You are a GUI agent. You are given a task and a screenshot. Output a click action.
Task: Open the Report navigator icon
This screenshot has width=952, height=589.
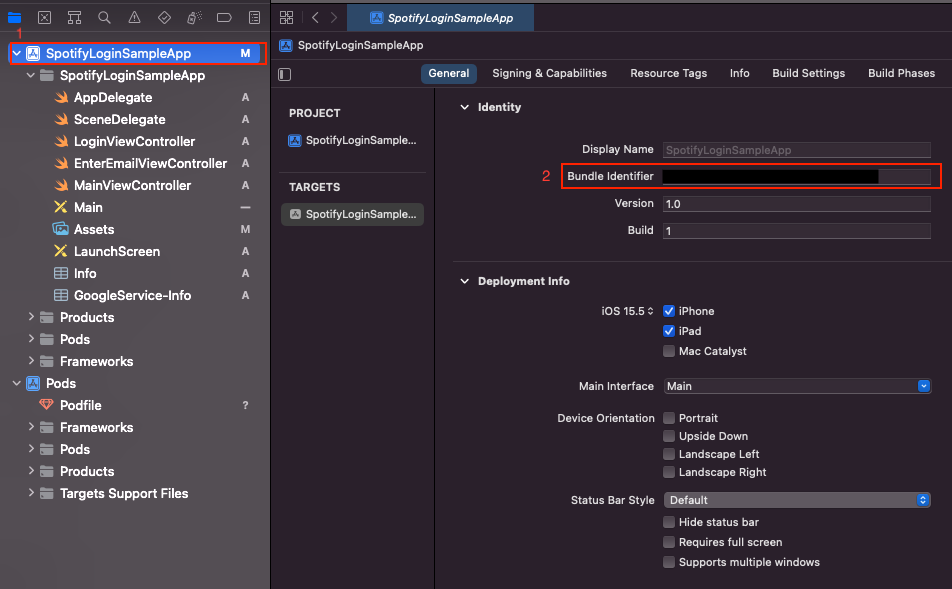click(254, 18)
